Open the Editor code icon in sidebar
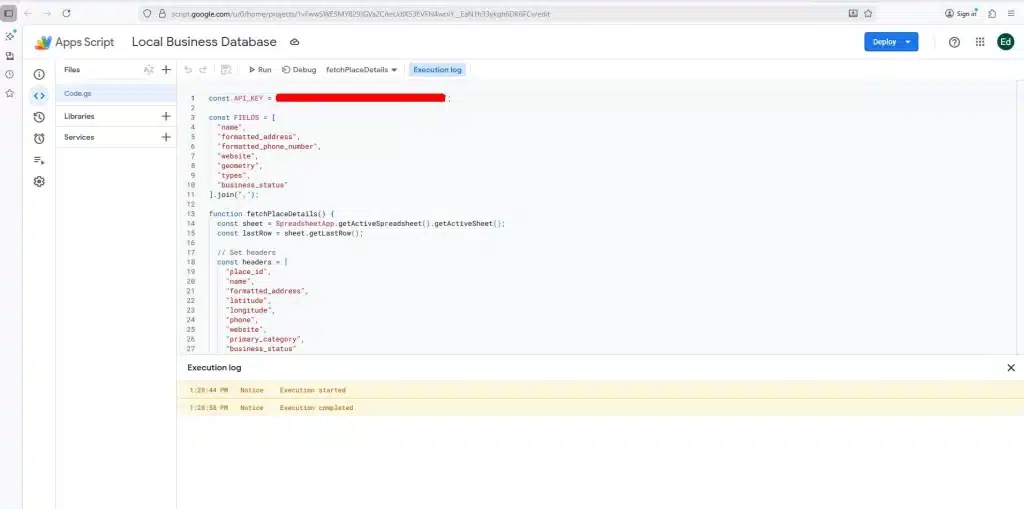This screenshot has width=1024, height=509. pyautogui.click(x=39, y=96)
